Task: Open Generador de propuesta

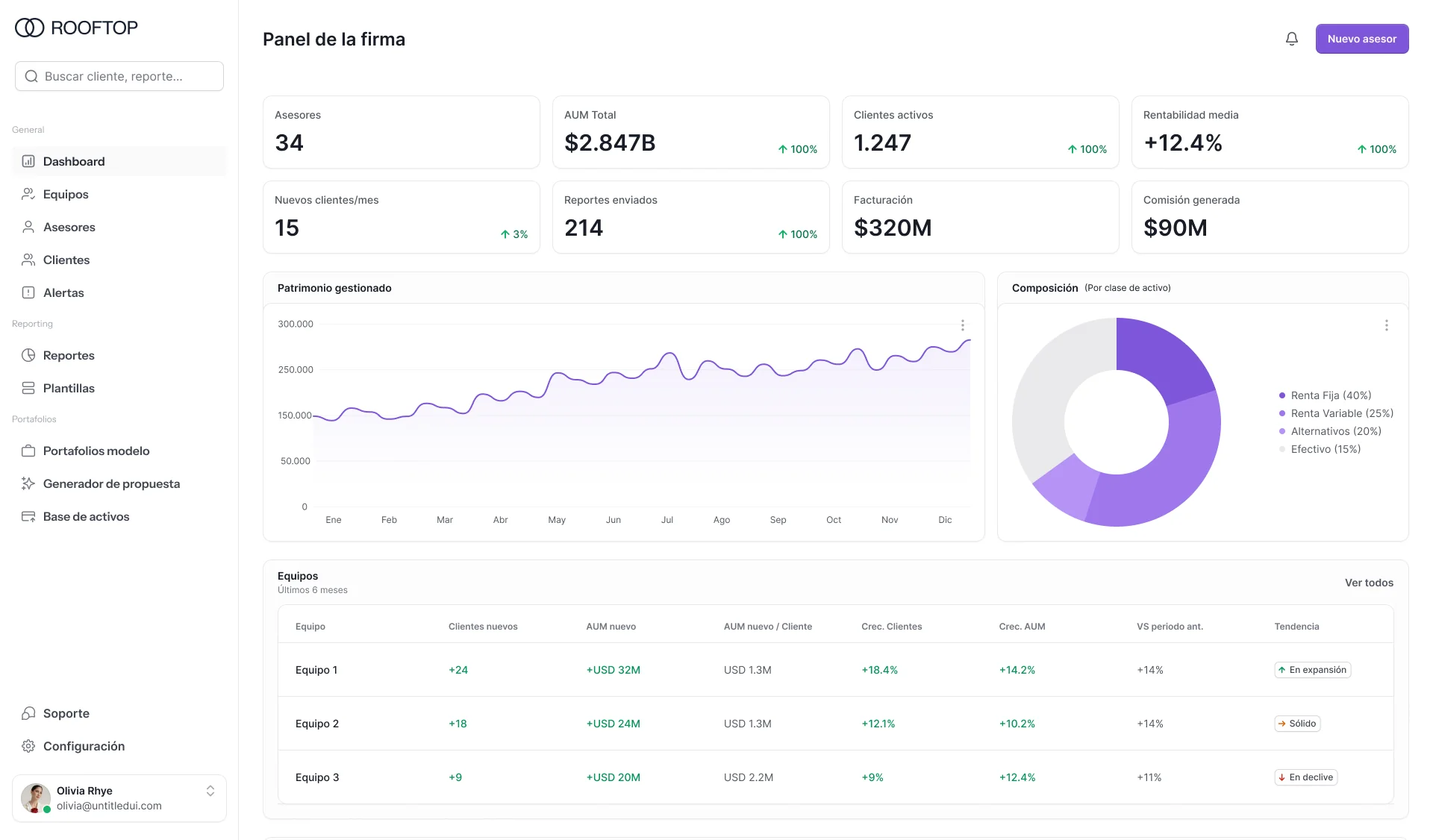Action: [119, 483]
